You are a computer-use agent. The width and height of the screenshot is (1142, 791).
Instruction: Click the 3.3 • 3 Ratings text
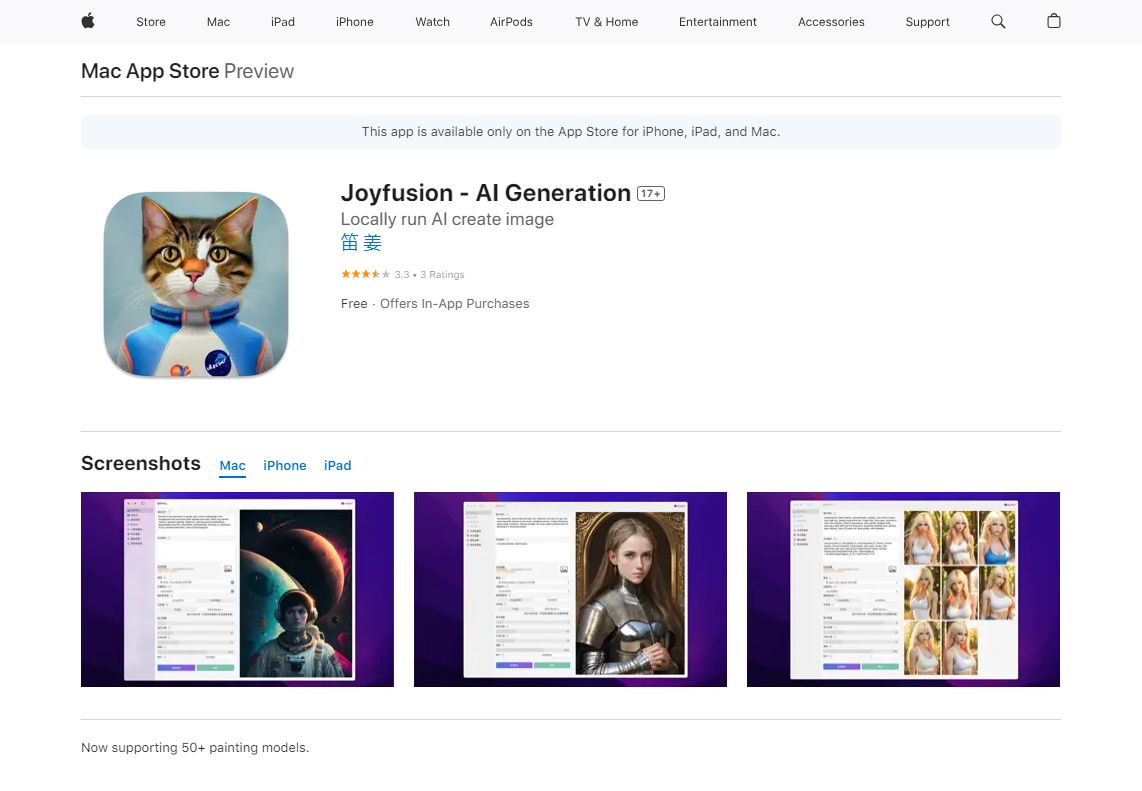(x=430, y=275)
